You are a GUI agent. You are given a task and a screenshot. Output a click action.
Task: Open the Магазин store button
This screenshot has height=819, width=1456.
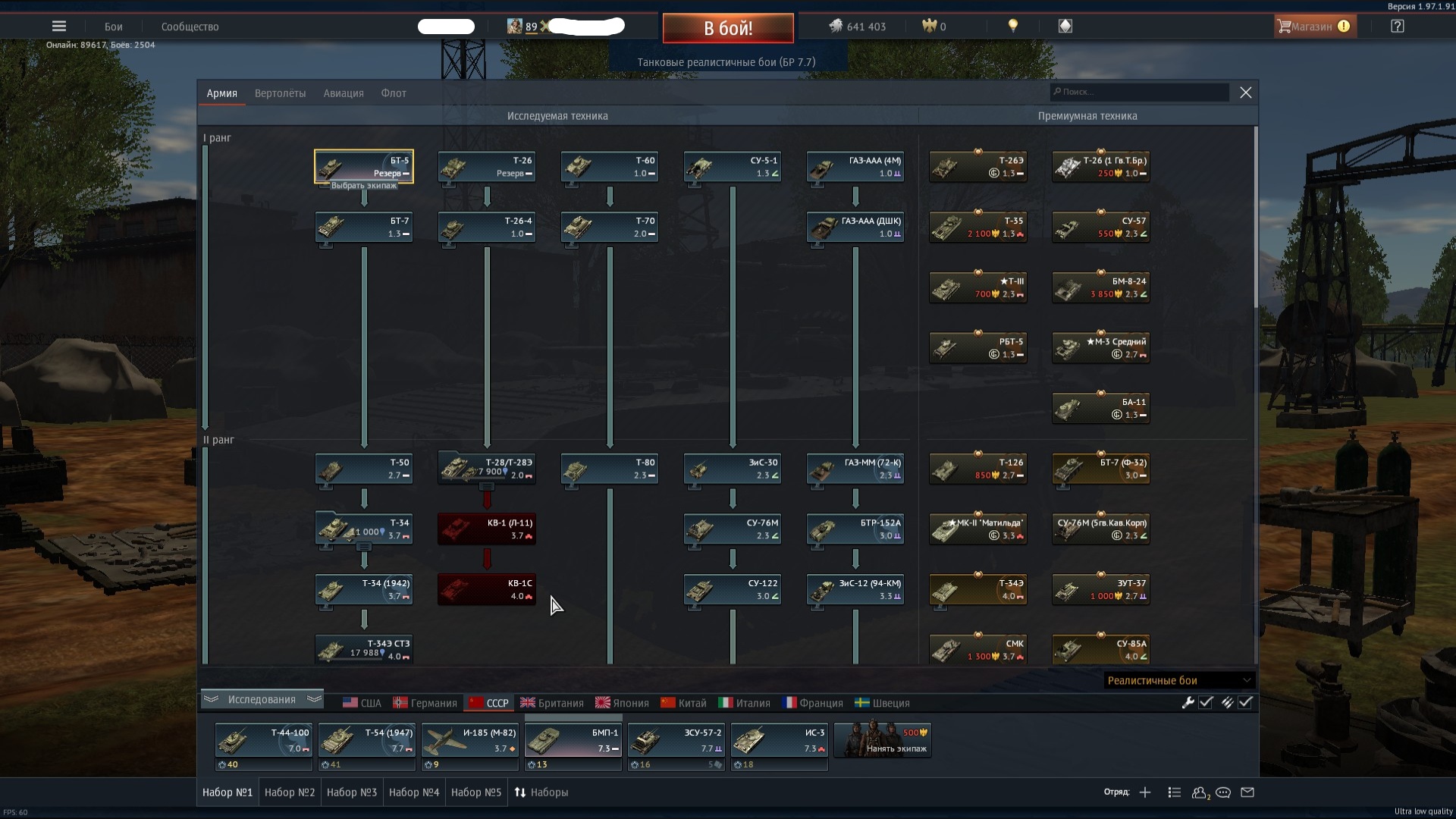point(1314,26)
